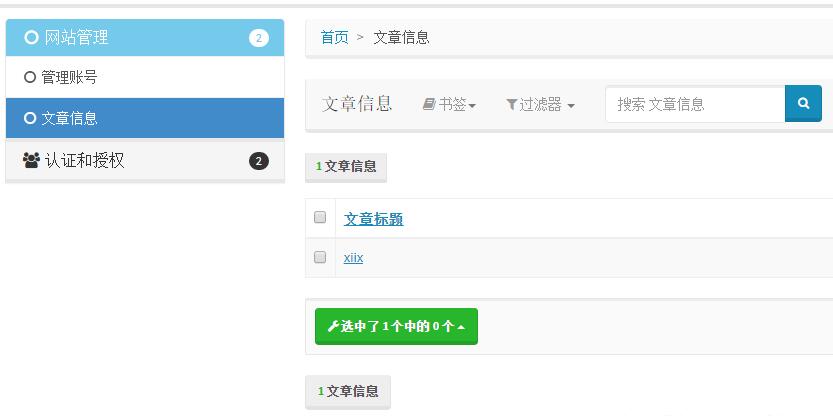Select 认证和授权 sidebar section
This screenshot has height=416, width=833.
85,160
